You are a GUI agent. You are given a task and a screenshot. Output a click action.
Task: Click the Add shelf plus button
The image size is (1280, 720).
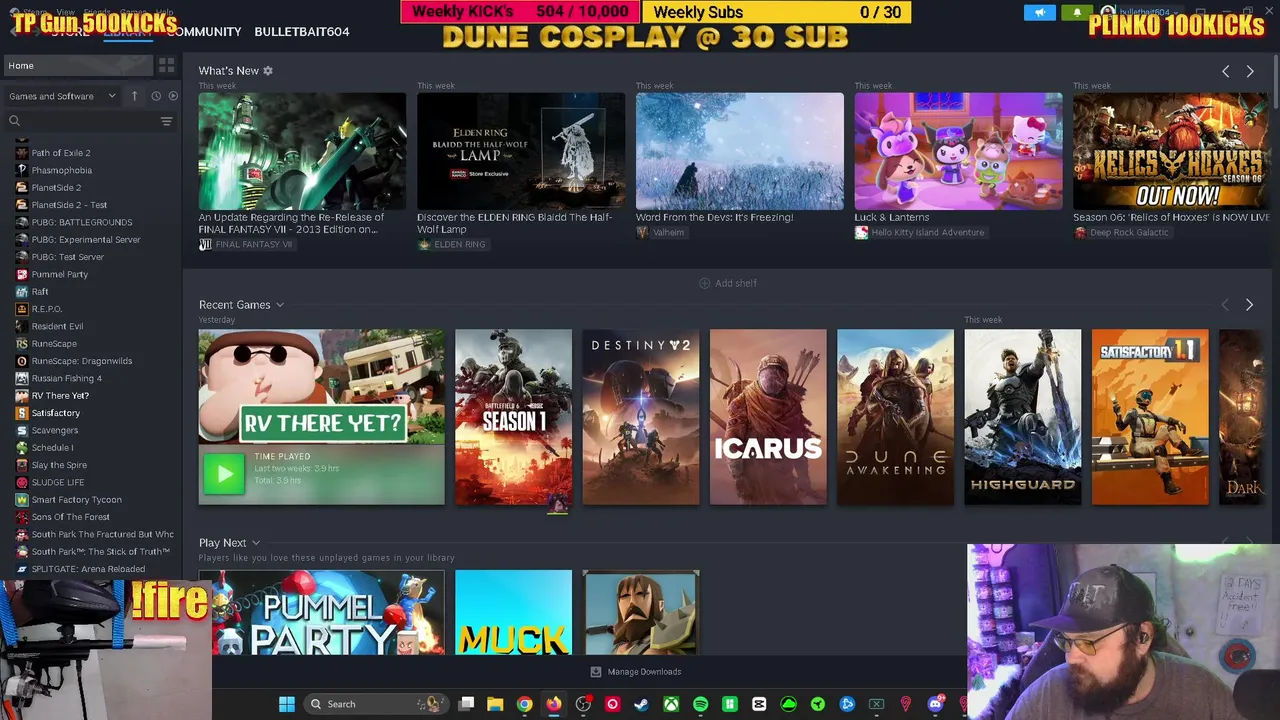pos(727,283)
